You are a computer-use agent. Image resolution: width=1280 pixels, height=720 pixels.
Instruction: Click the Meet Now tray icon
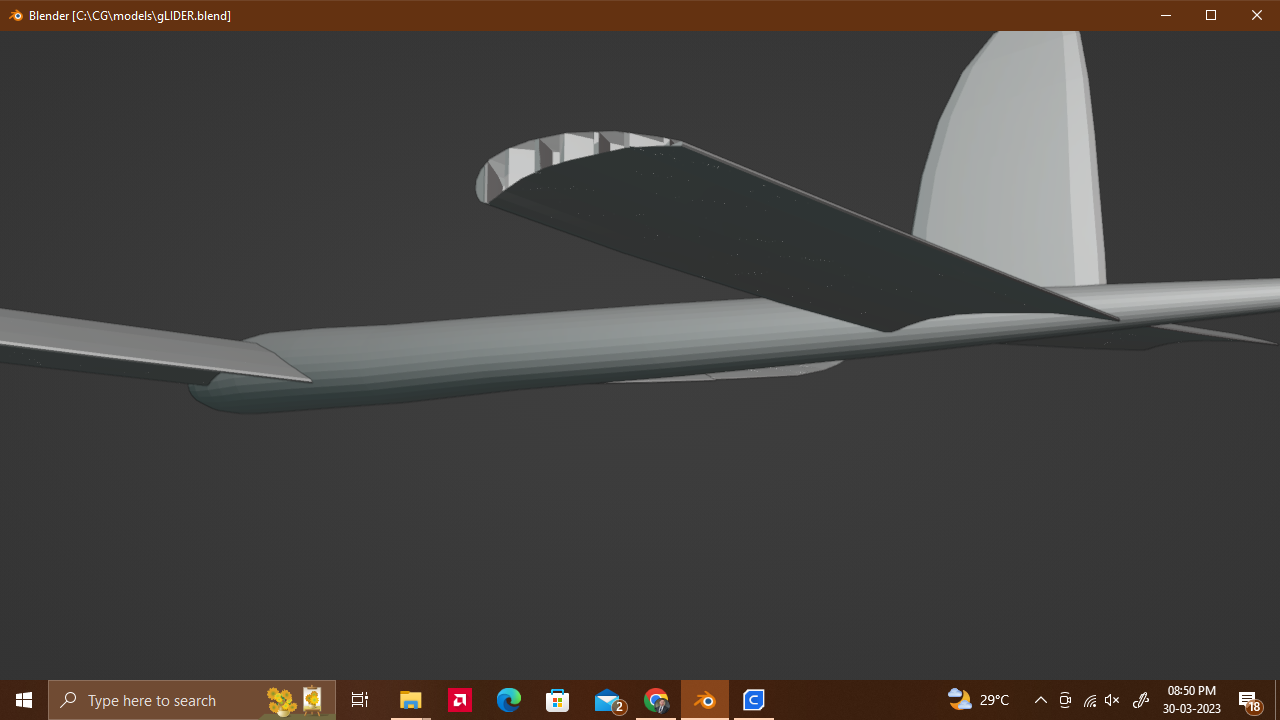point(1065,700)
